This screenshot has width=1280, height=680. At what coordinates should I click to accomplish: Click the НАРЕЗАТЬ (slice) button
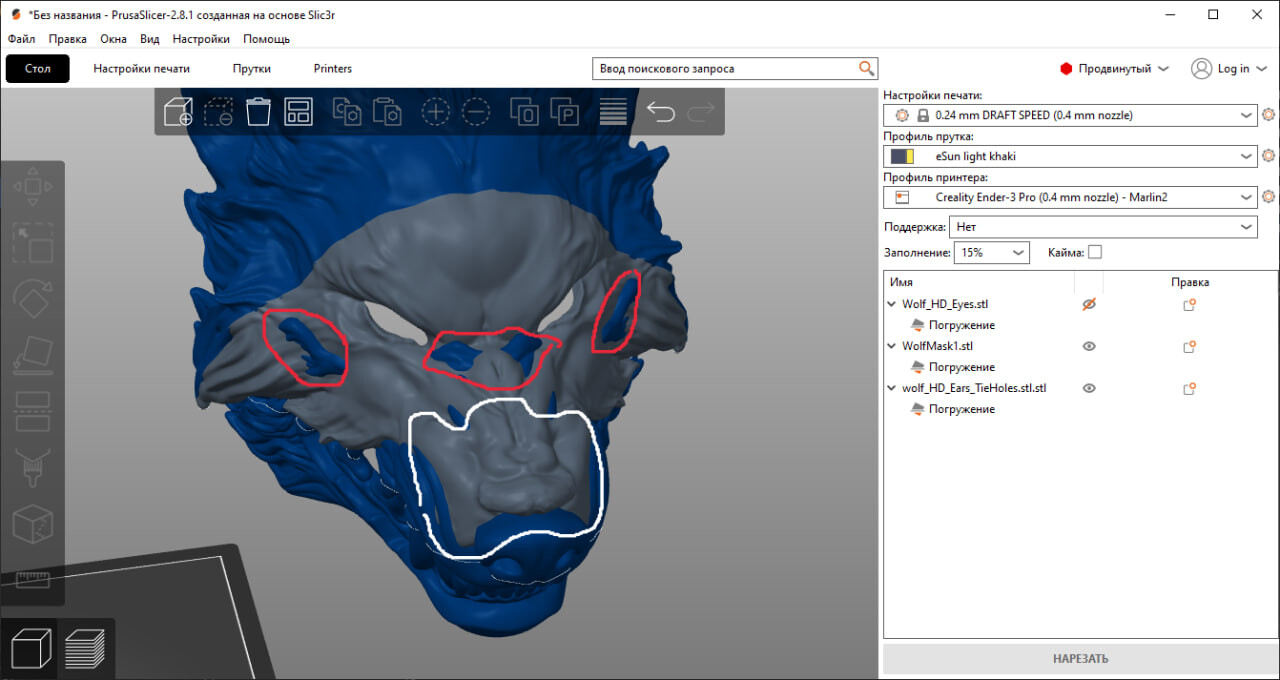1080,659
